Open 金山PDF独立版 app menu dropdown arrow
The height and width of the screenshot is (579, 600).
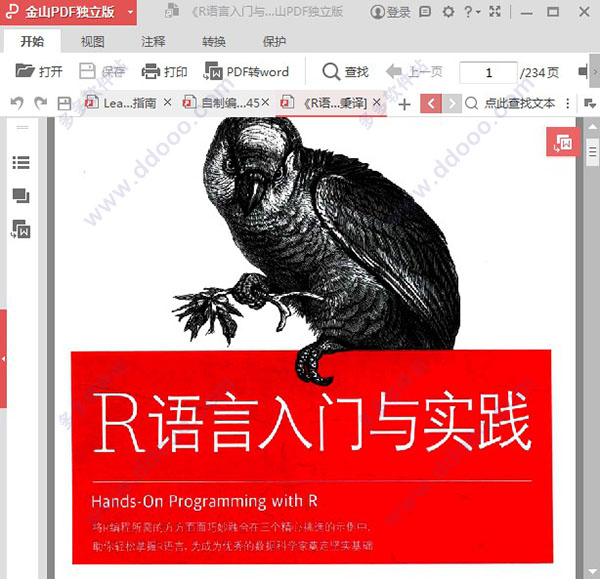(130, 12)
